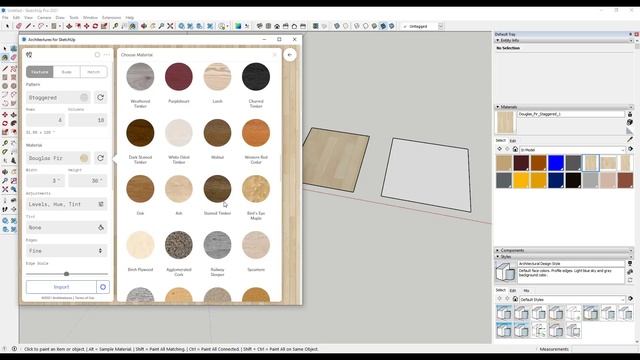Refresh the Staggered pattern
This screenshot has height=360, width=640.
tap(100, 98)
